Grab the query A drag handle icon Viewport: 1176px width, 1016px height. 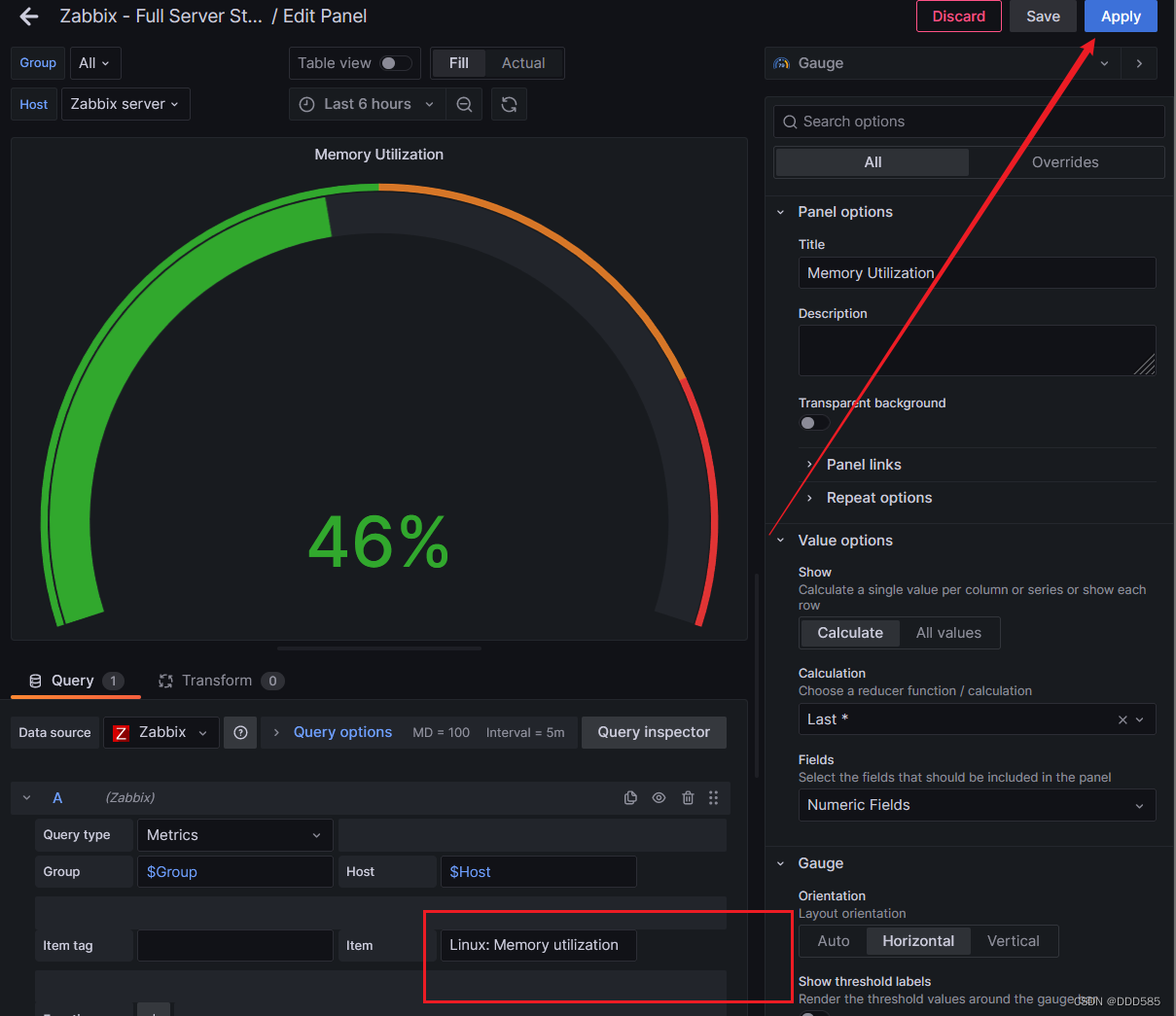(x=713, y=797)
